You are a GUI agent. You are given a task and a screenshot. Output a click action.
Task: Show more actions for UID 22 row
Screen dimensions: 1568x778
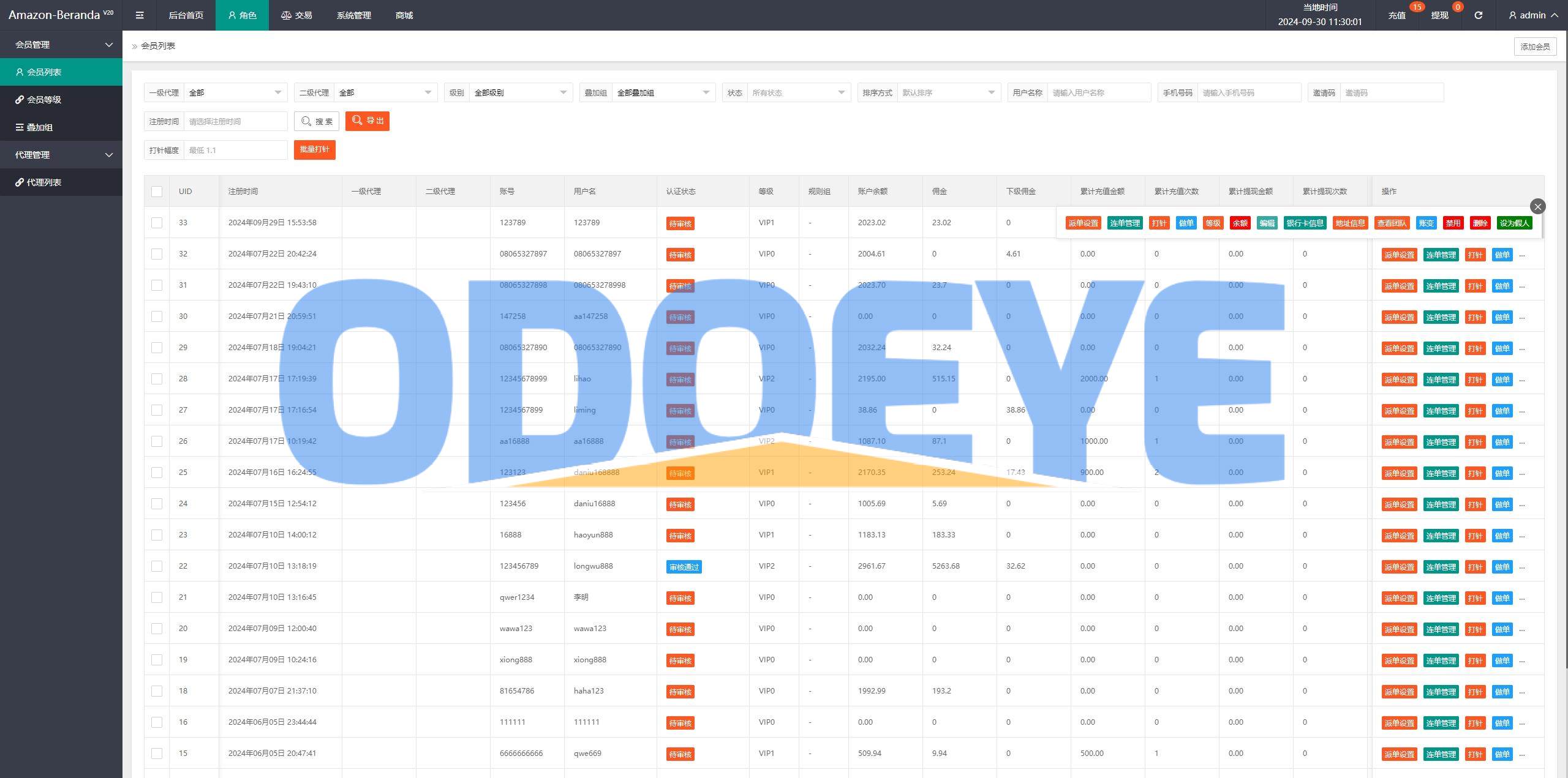1522,567
